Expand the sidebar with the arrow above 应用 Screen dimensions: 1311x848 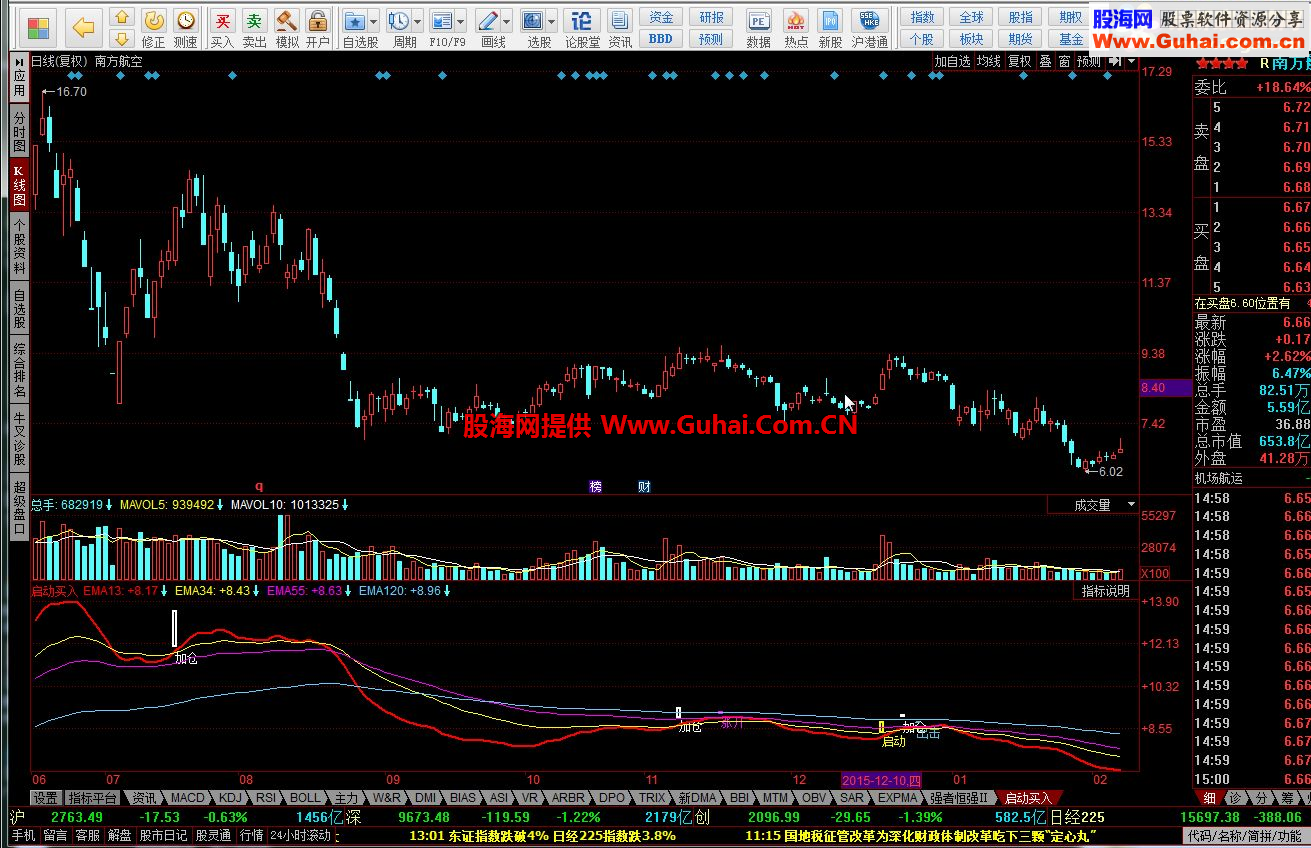pos(19,61)
